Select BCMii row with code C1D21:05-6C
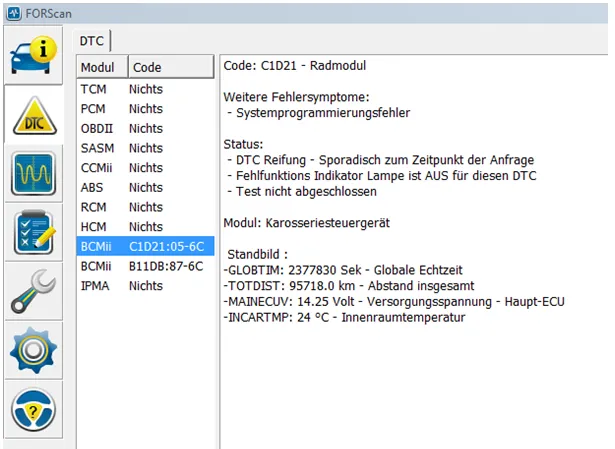This screenshot has height=449, width=615. click(x=145, y=246)
